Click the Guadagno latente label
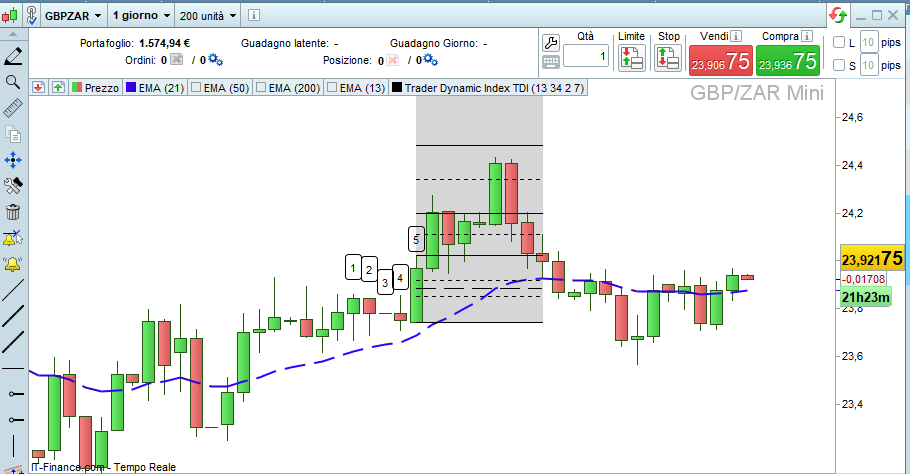 [284, 44]
